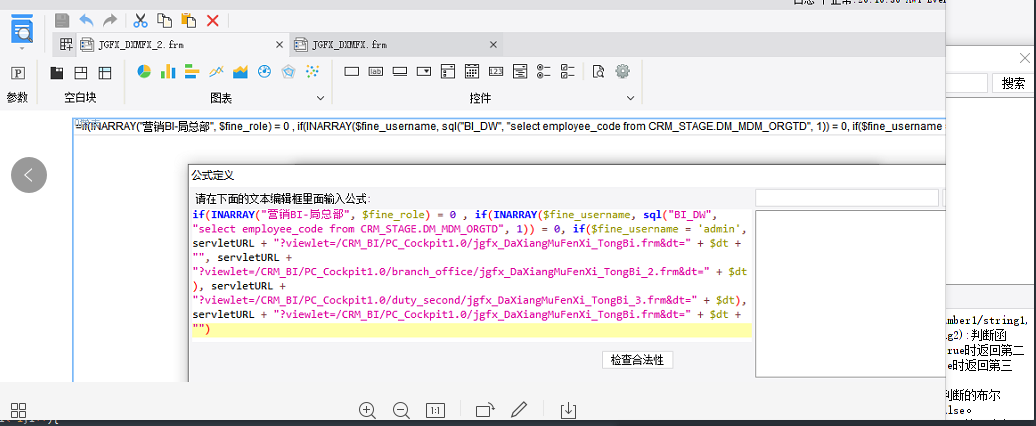Click inside the formula text editor

pyautogui.click(x=472, y=273)
